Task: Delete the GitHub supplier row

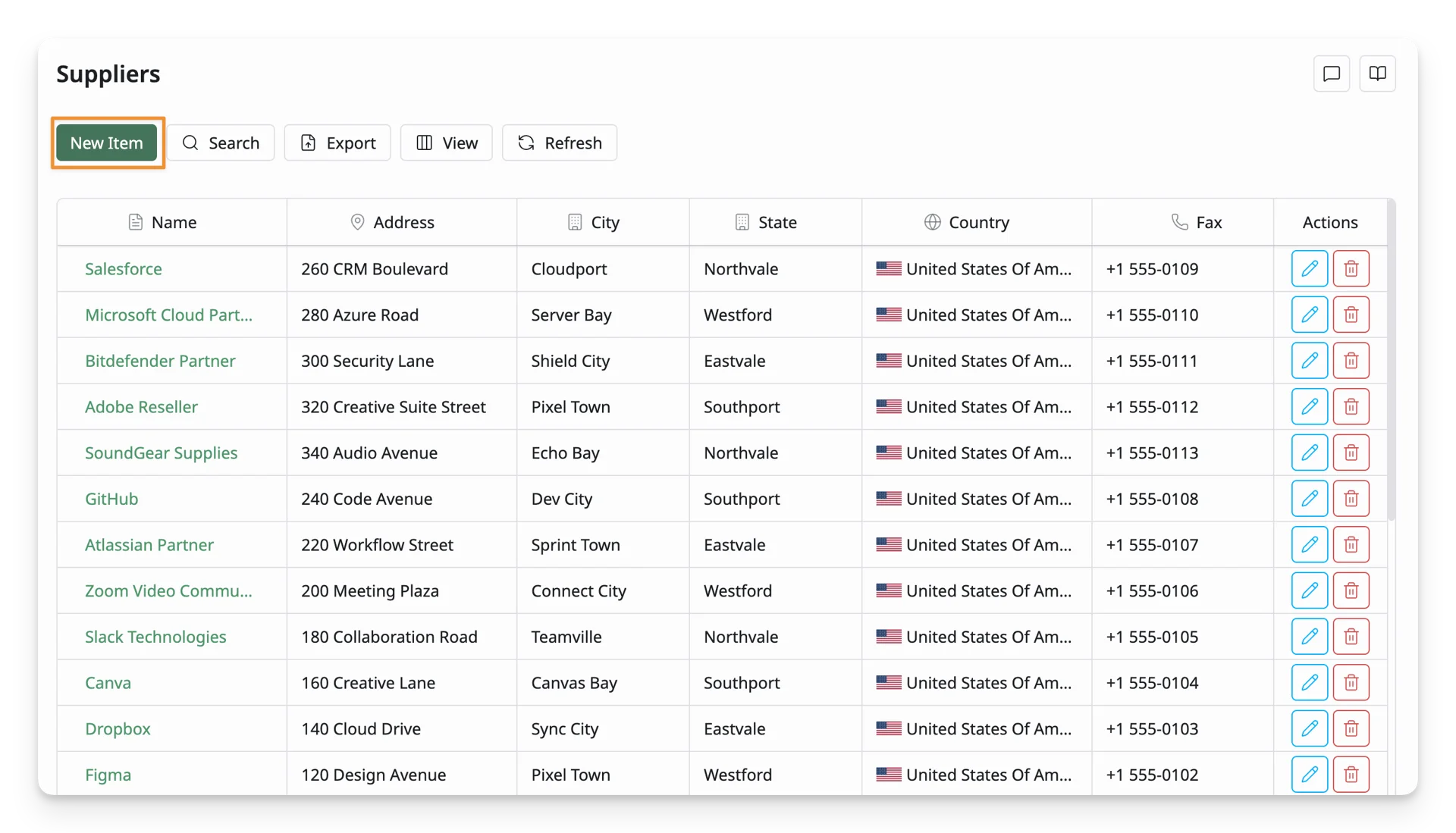Action: click(x=1351, y=499)
